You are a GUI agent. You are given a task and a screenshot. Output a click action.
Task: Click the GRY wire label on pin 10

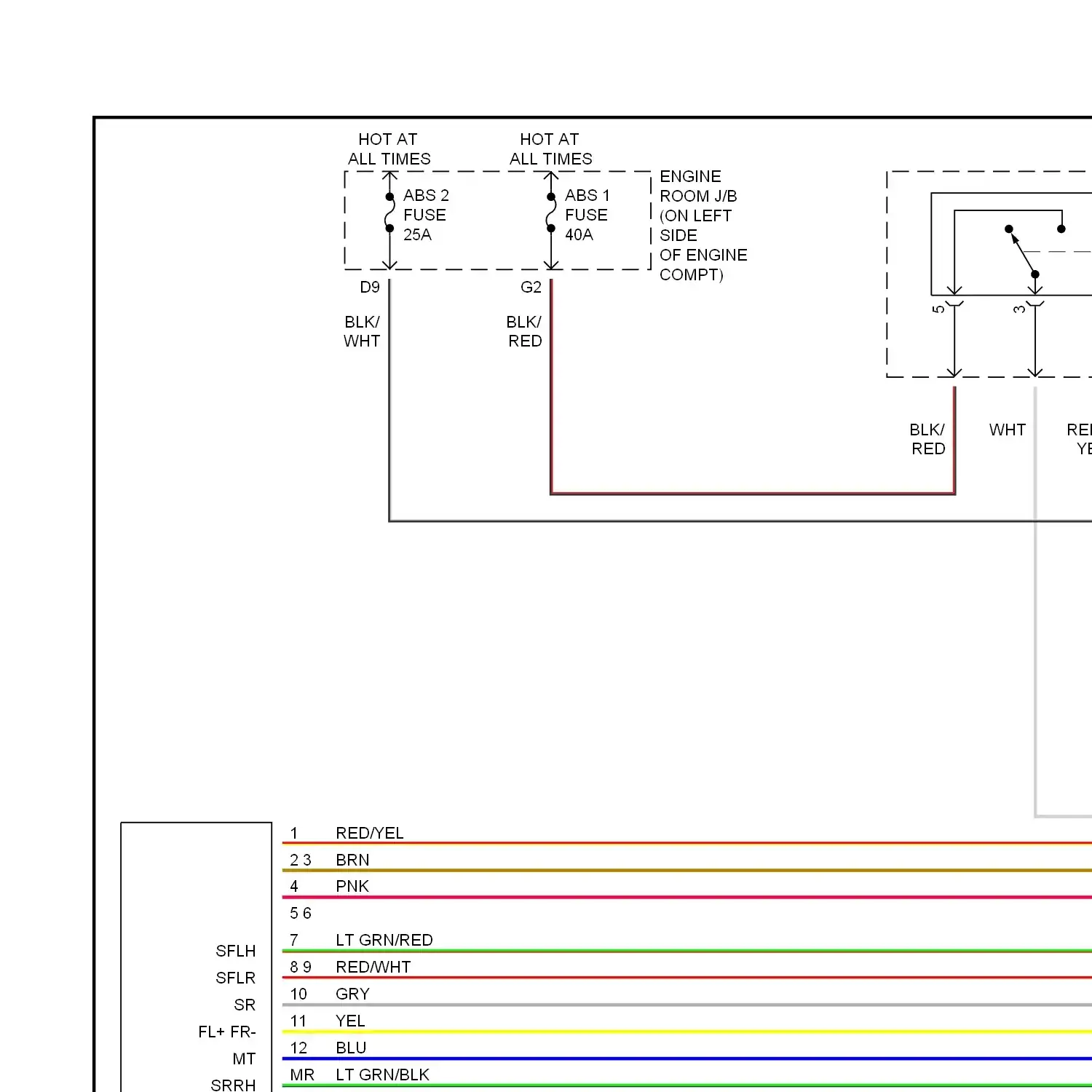pos(352,994)
